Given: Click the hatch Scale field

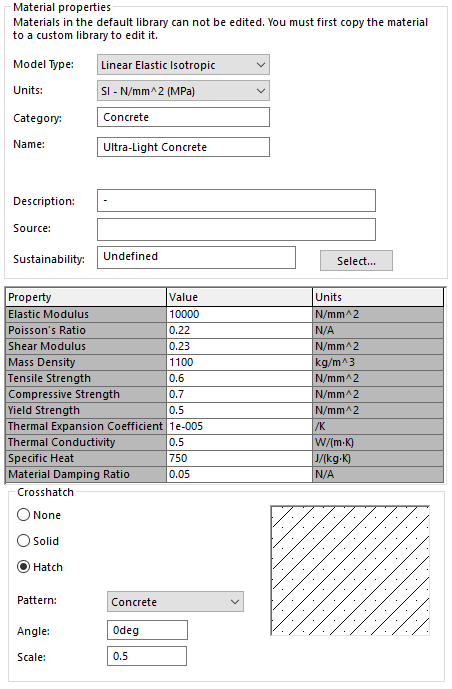Looking at the screenshot, I should (x=147, y=656).
